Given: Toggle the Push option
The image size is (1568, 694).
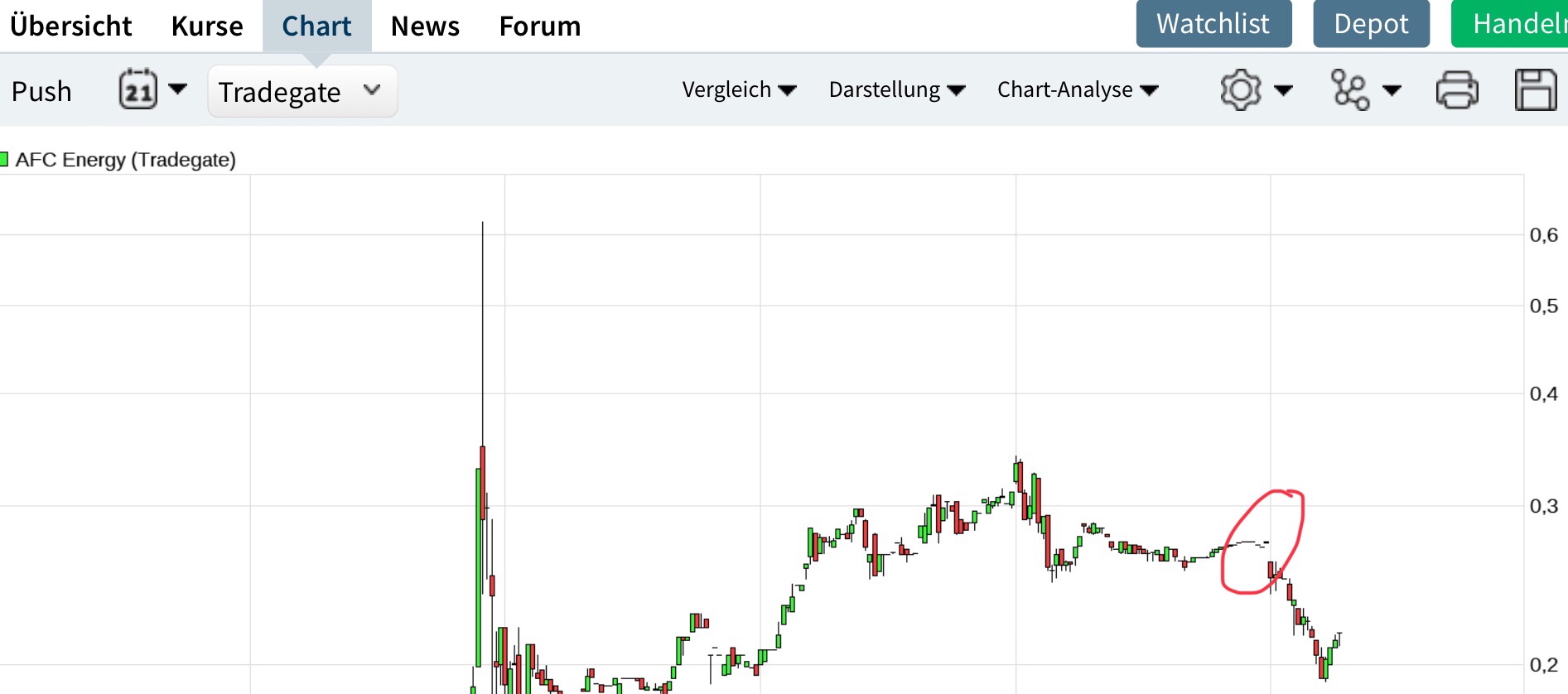Looking at the screenshot, I should point(41,91).
